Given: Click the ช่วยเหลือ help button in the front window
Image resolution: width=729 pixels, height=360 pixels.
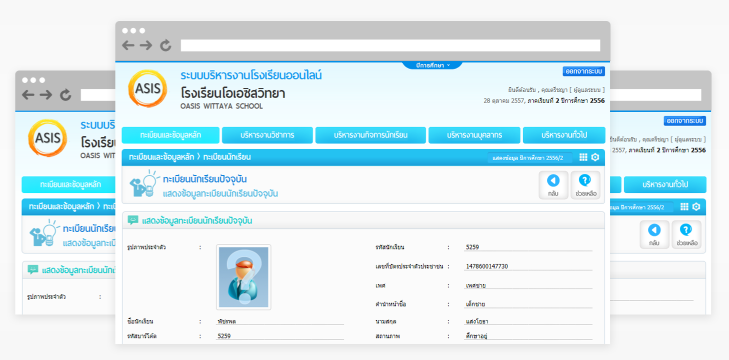Looking at the screenshot, I should [x=585, y=185].
